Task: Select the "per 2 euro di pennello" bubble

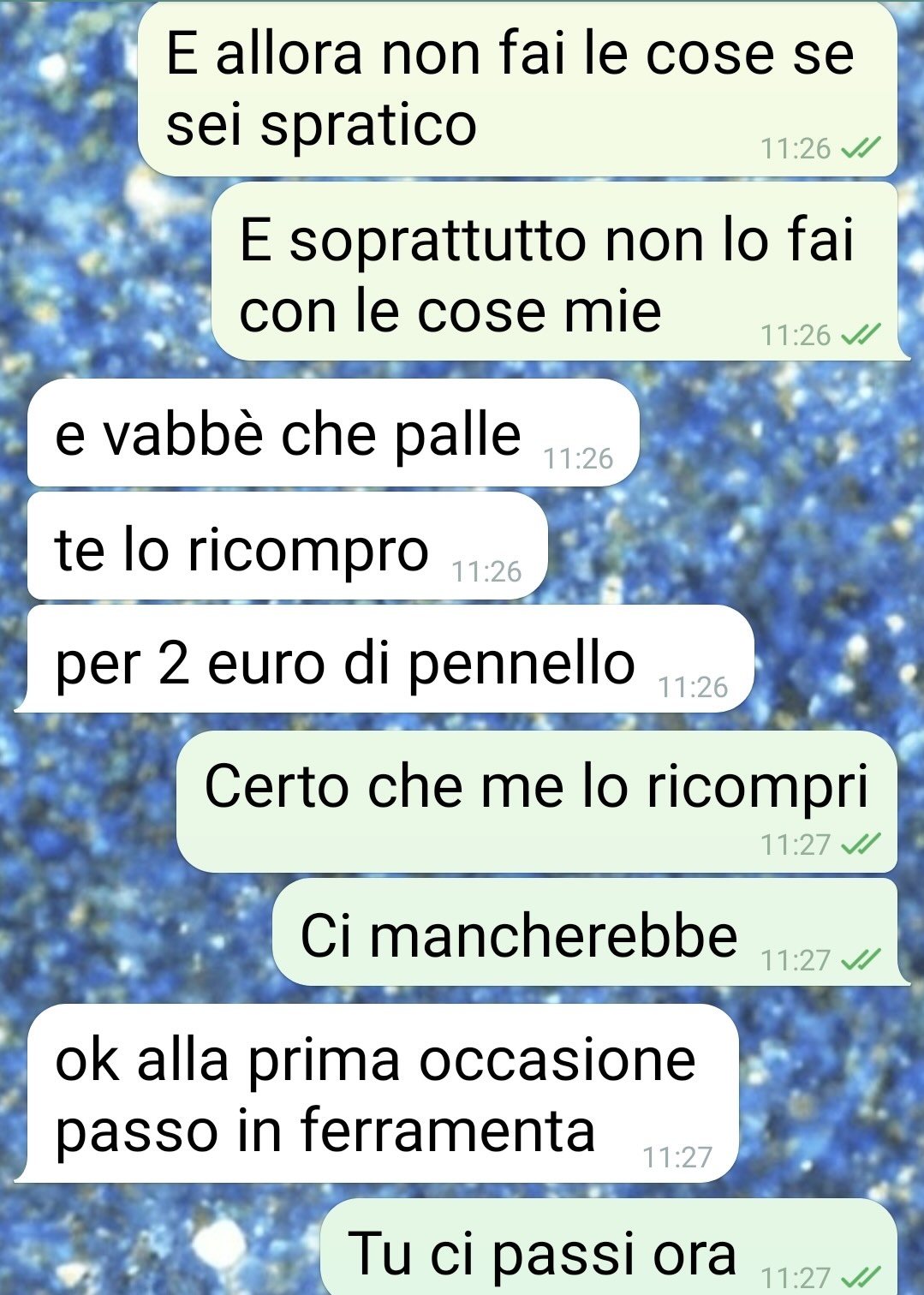Action: point(384,659)
